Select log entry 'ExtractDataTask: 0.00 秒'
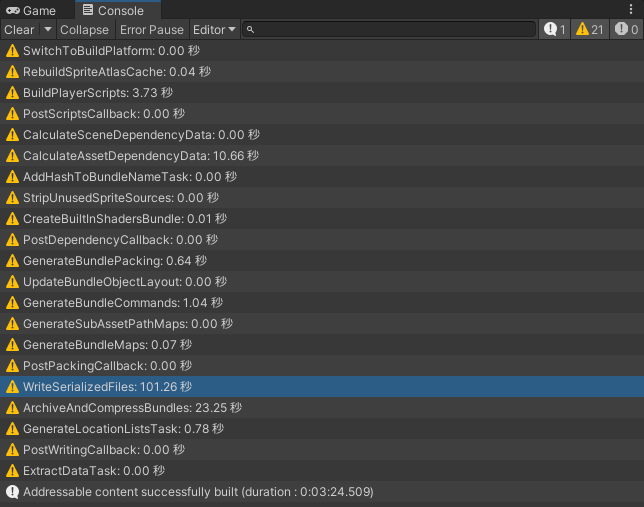Viewport: 644px width, 507px height. [322, 470]
